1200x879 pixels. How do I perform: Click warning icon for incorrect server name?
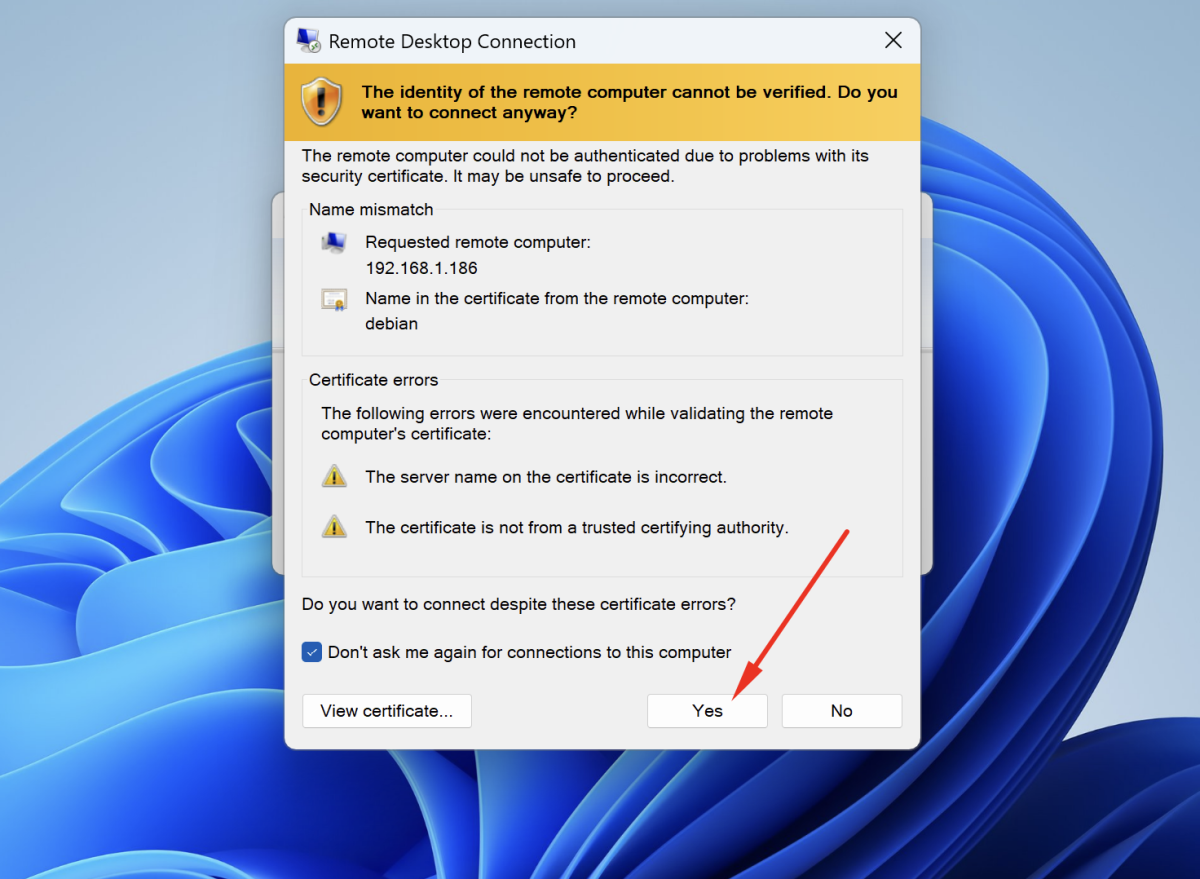(334, 477)
